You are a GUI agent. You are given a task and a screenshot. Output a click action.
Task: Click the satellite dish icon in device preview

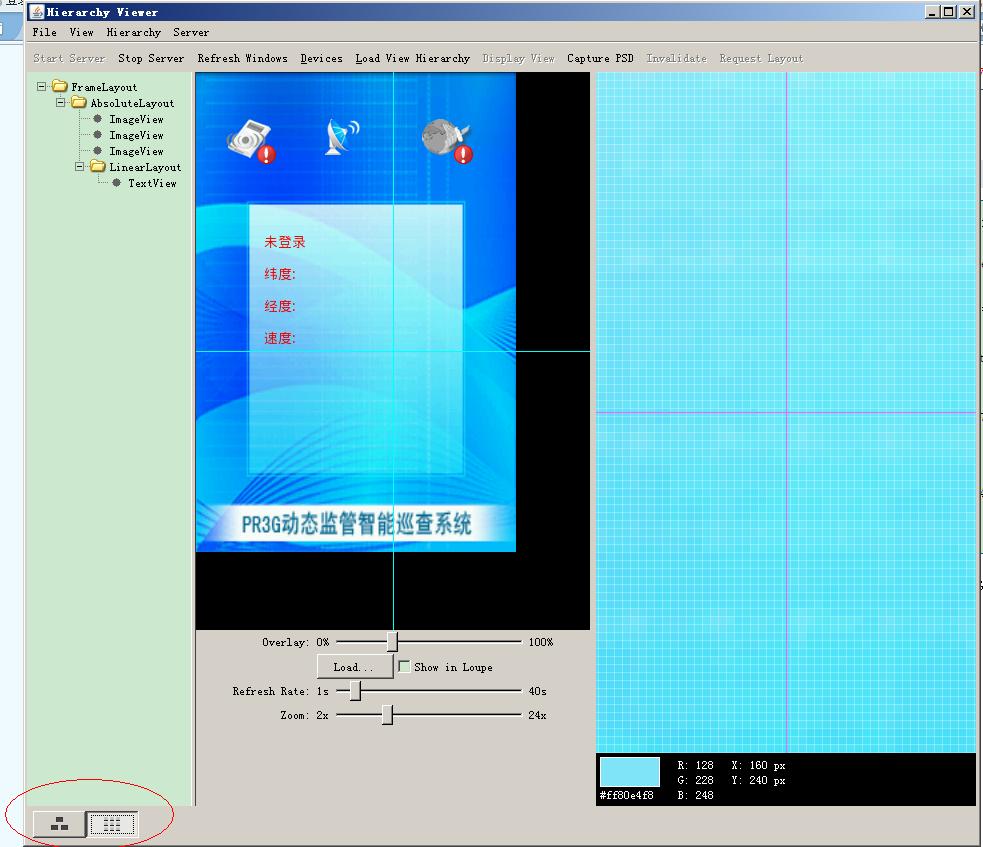point(342,137)
